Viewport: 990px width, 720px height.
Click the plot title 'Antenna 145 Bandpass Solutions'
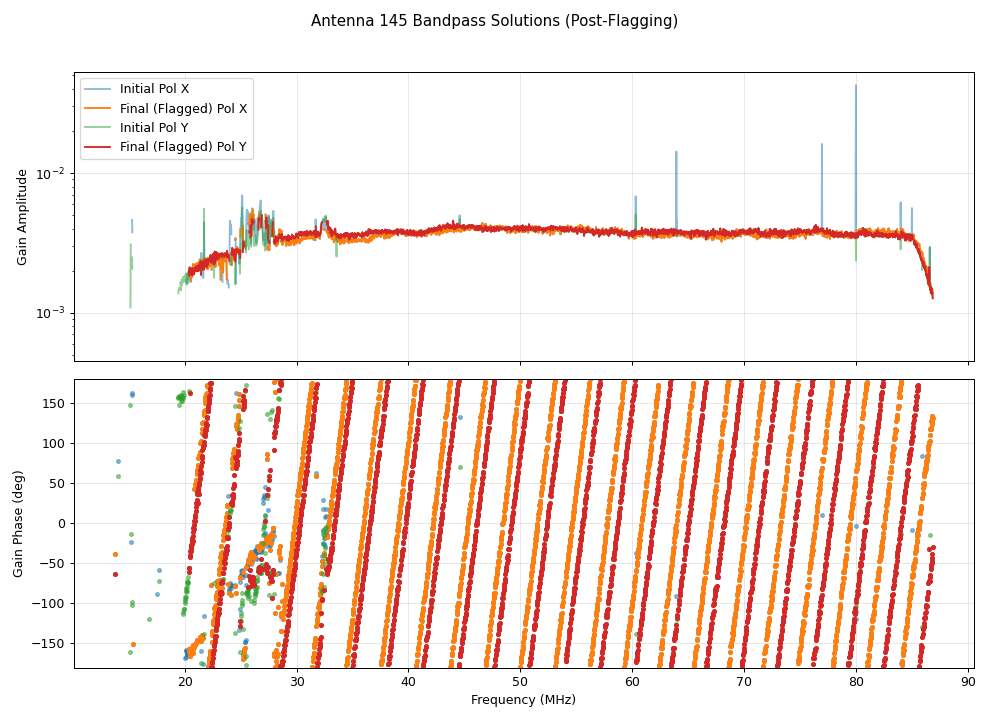[494, 21]
